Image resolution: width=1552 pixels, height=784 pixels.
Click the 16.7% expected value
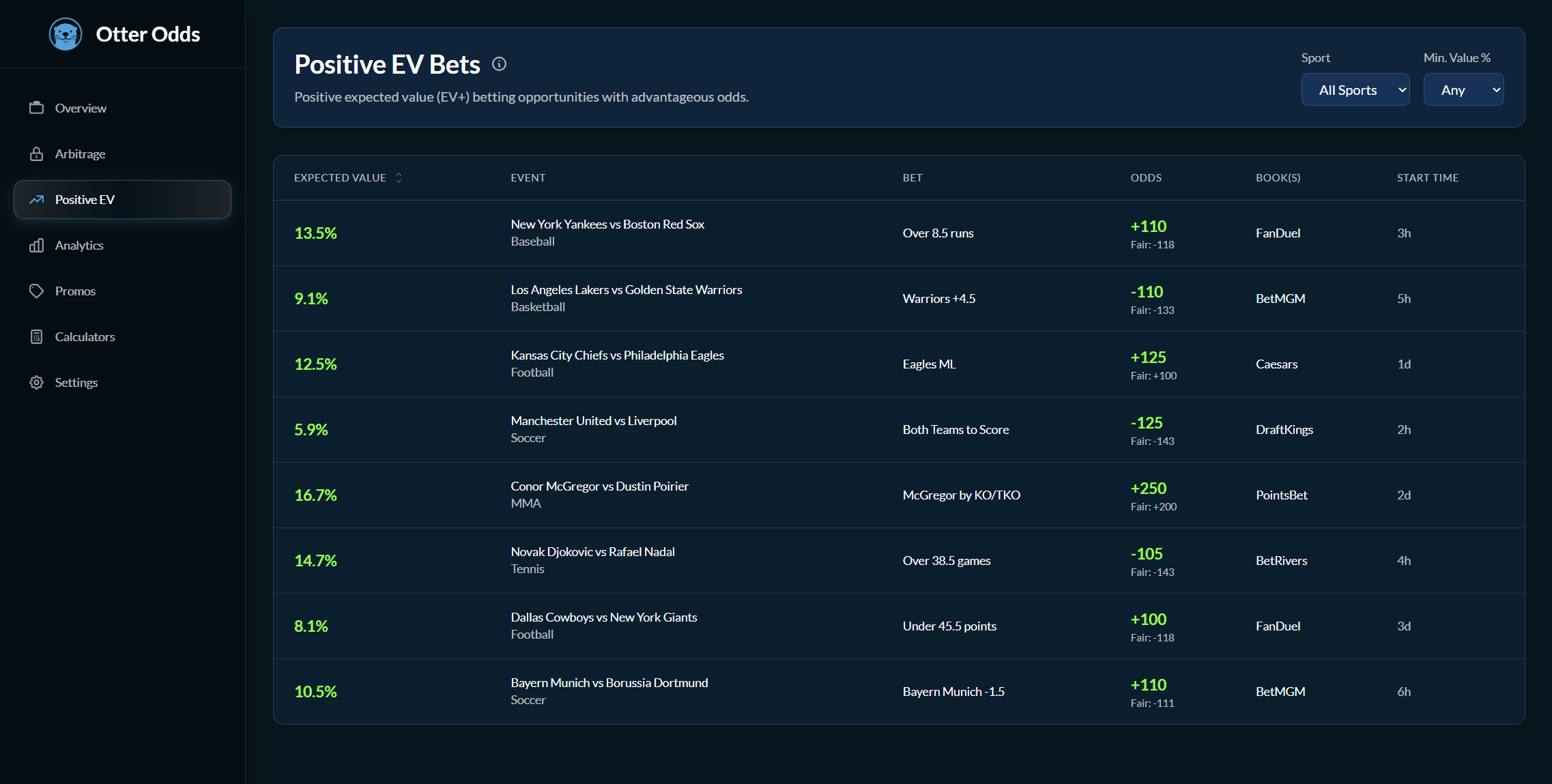[316, 495]
